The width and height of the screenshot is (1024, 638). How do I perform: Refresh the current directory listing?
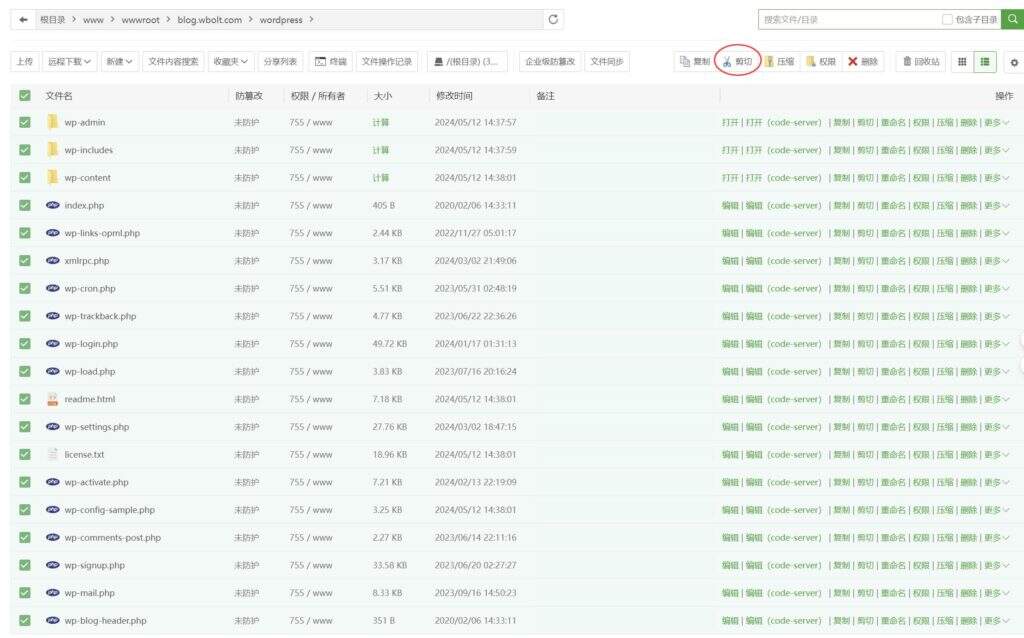point(553,20)
